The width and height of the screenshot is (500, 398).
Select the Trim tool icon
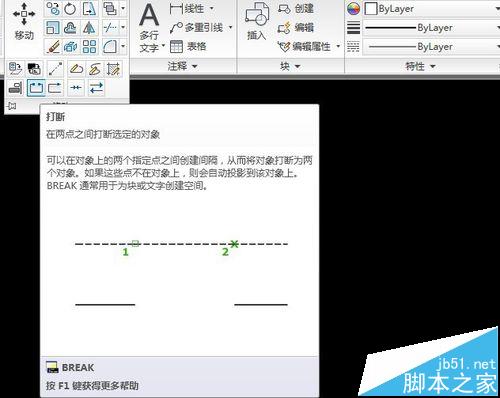pos(109,28)
